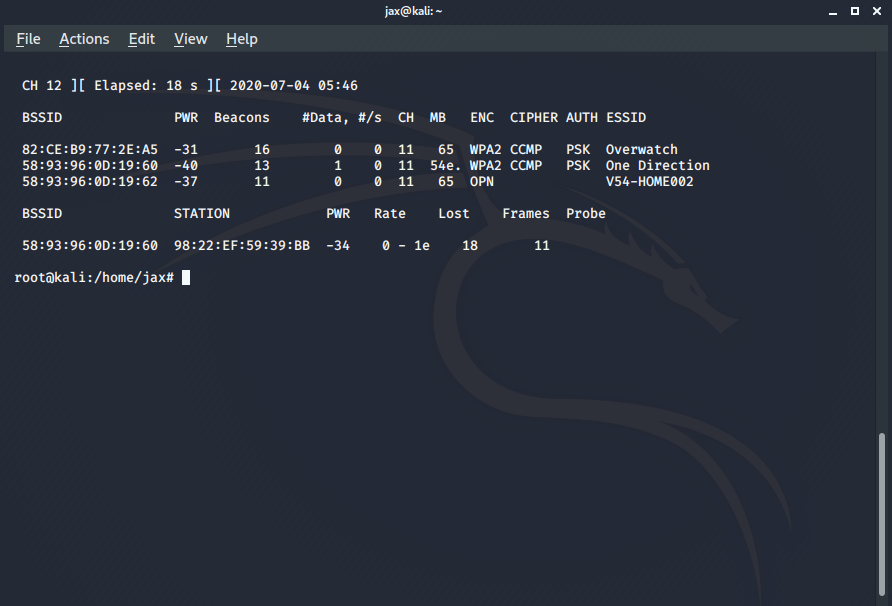Open the Edit menu
This screenshot has height=606, width=892.
pyautogui.click(x=141, y=39)
